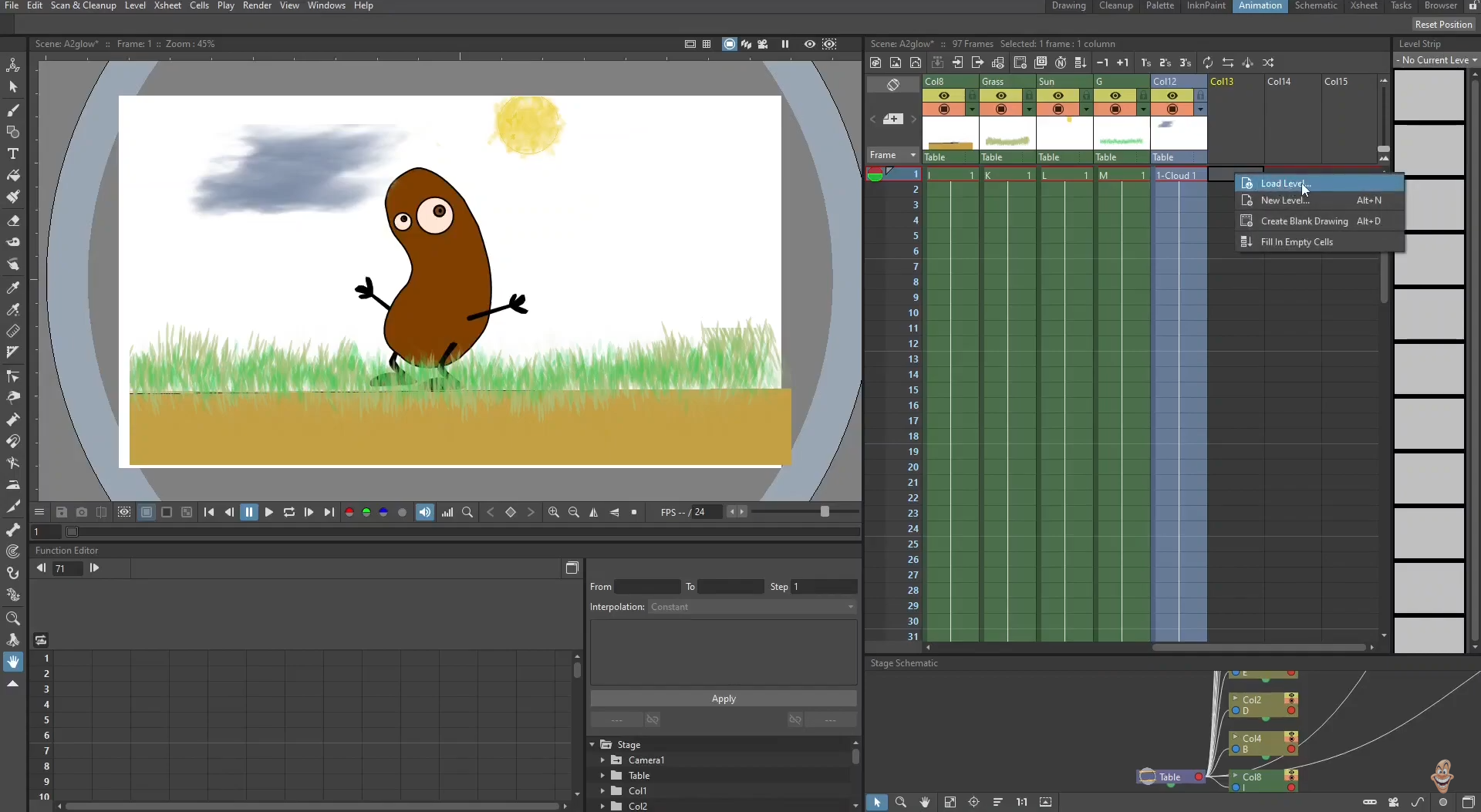Open the Interpolation dropdown
The width and height of the screenshot is (1481, 812).
[752, 607]
